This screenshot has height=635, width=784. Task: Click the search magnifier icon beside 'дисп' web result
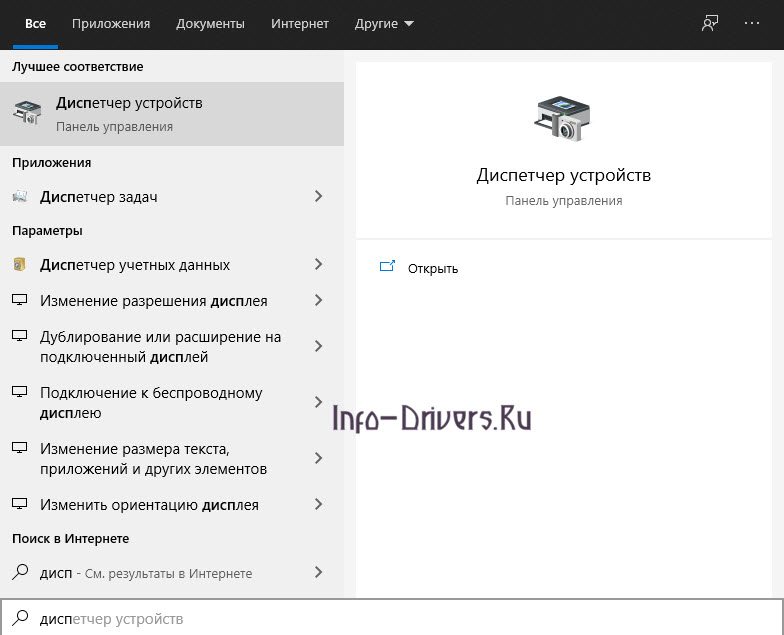tap(20, 573)
